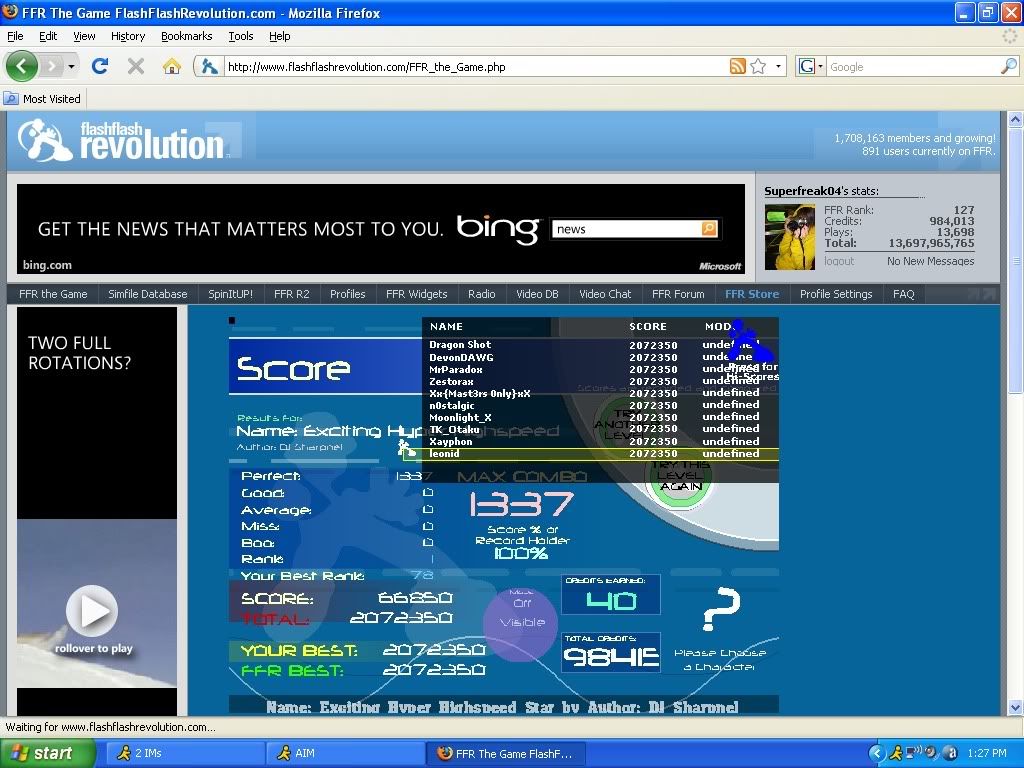Open the Bookmarks menu
Screen dimensions: 1024x768
point(186,36)
